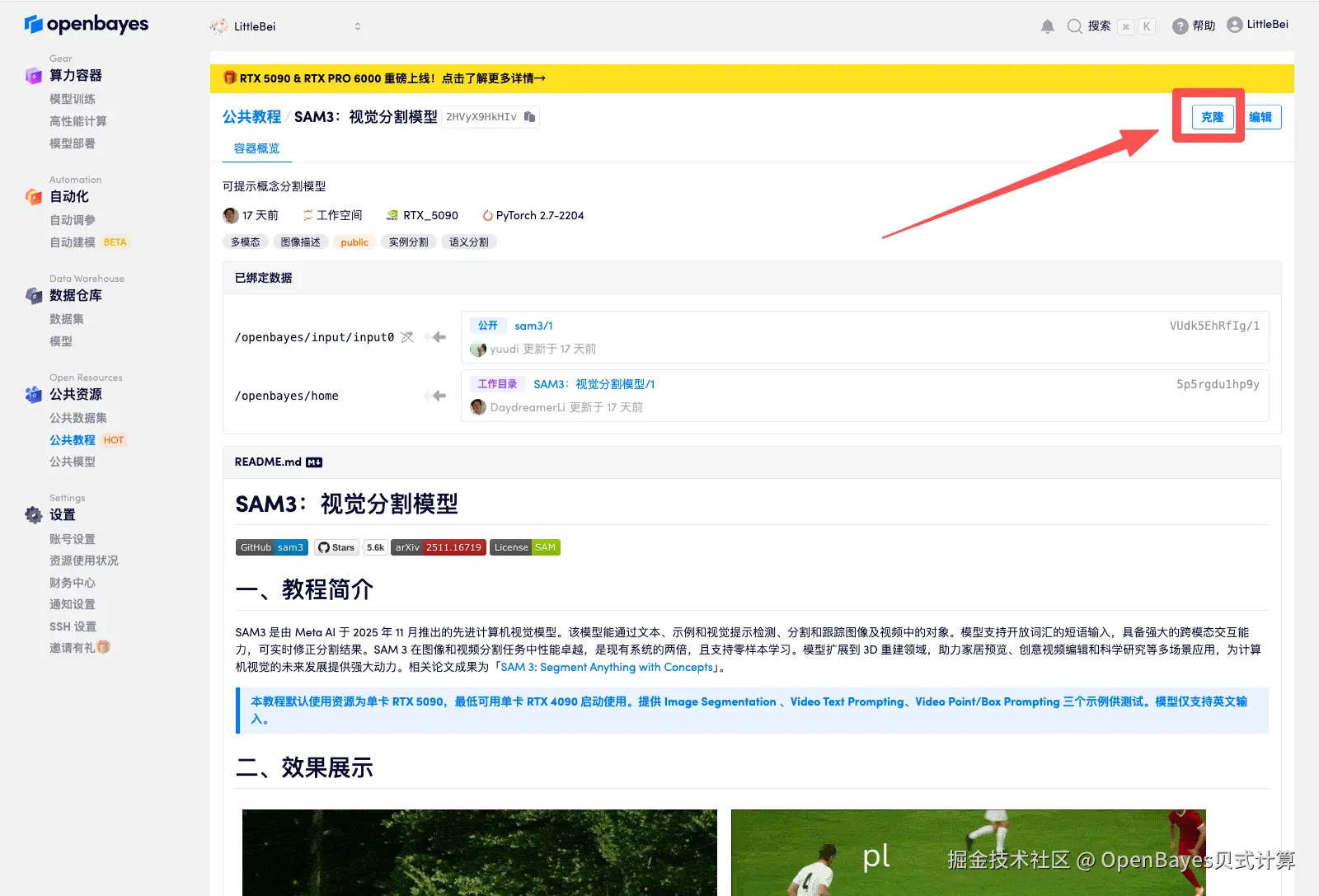Image resolution: width=1319 pixels, height=896 pixels.
Task: Open the SAM 3 paper link
Action: point(605,667)
